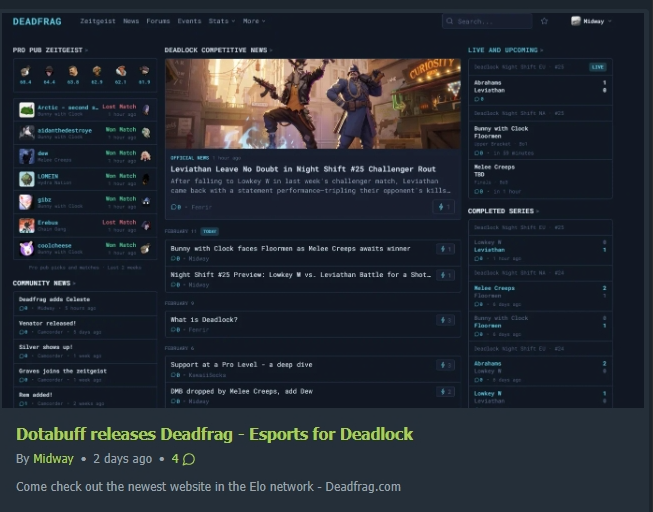
Task: Select hero icon with 63.8 rating
Action: point(73,71)
